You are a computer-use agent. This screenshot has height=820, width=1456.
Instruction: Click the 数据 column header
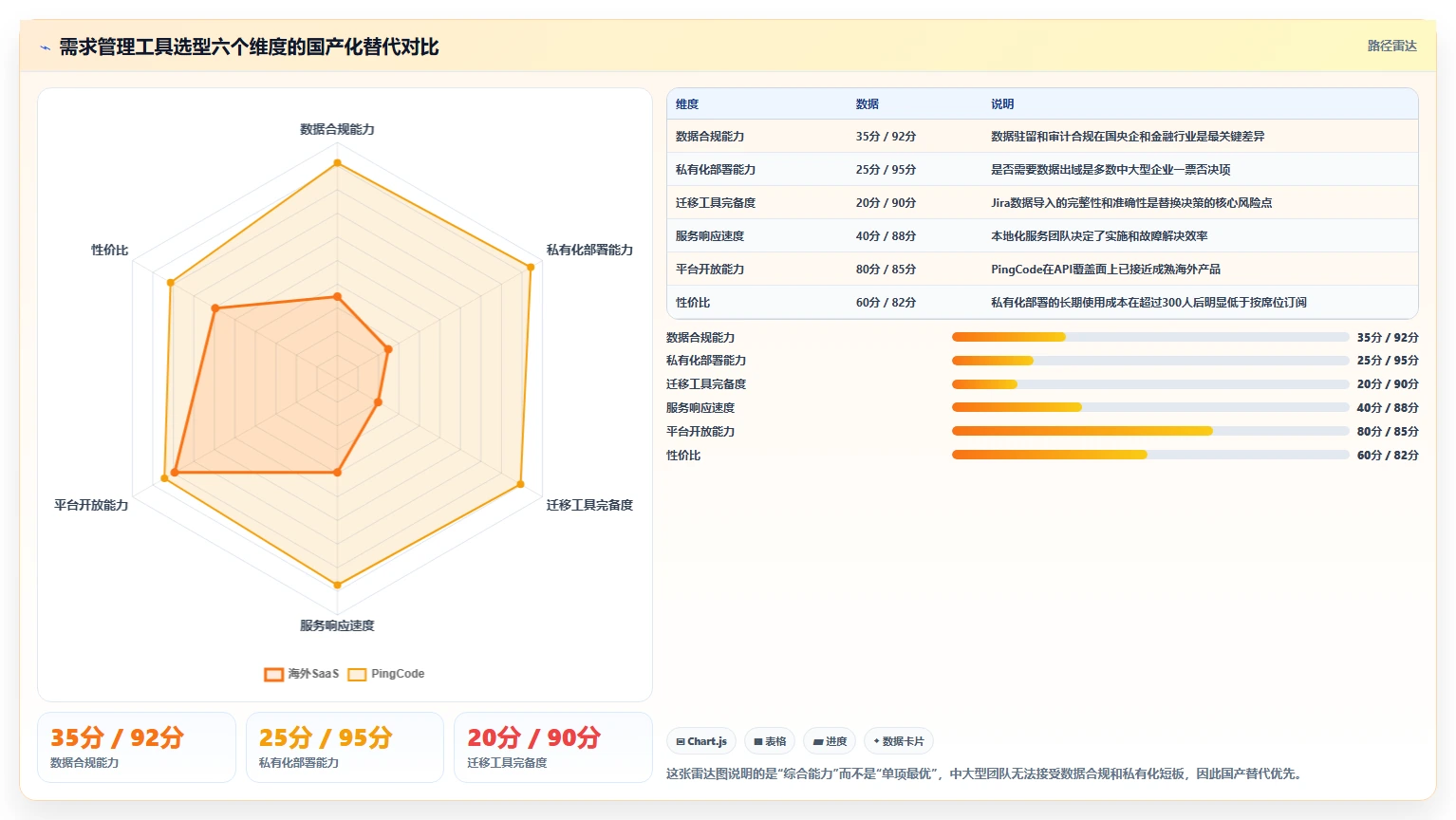(x=868, y=104)
